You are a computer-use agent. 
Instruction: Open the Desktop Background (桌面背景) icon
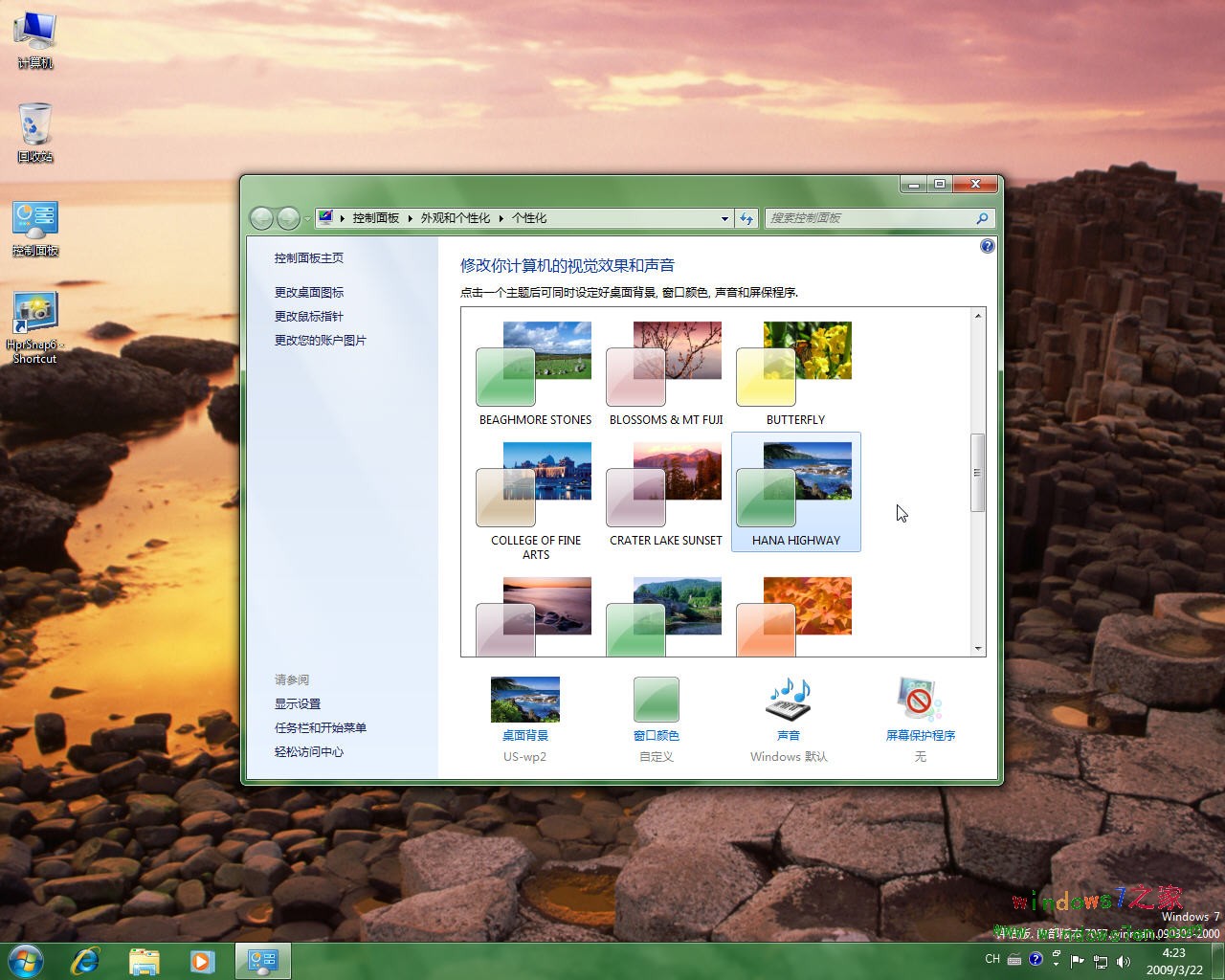(x=524, y=701)
